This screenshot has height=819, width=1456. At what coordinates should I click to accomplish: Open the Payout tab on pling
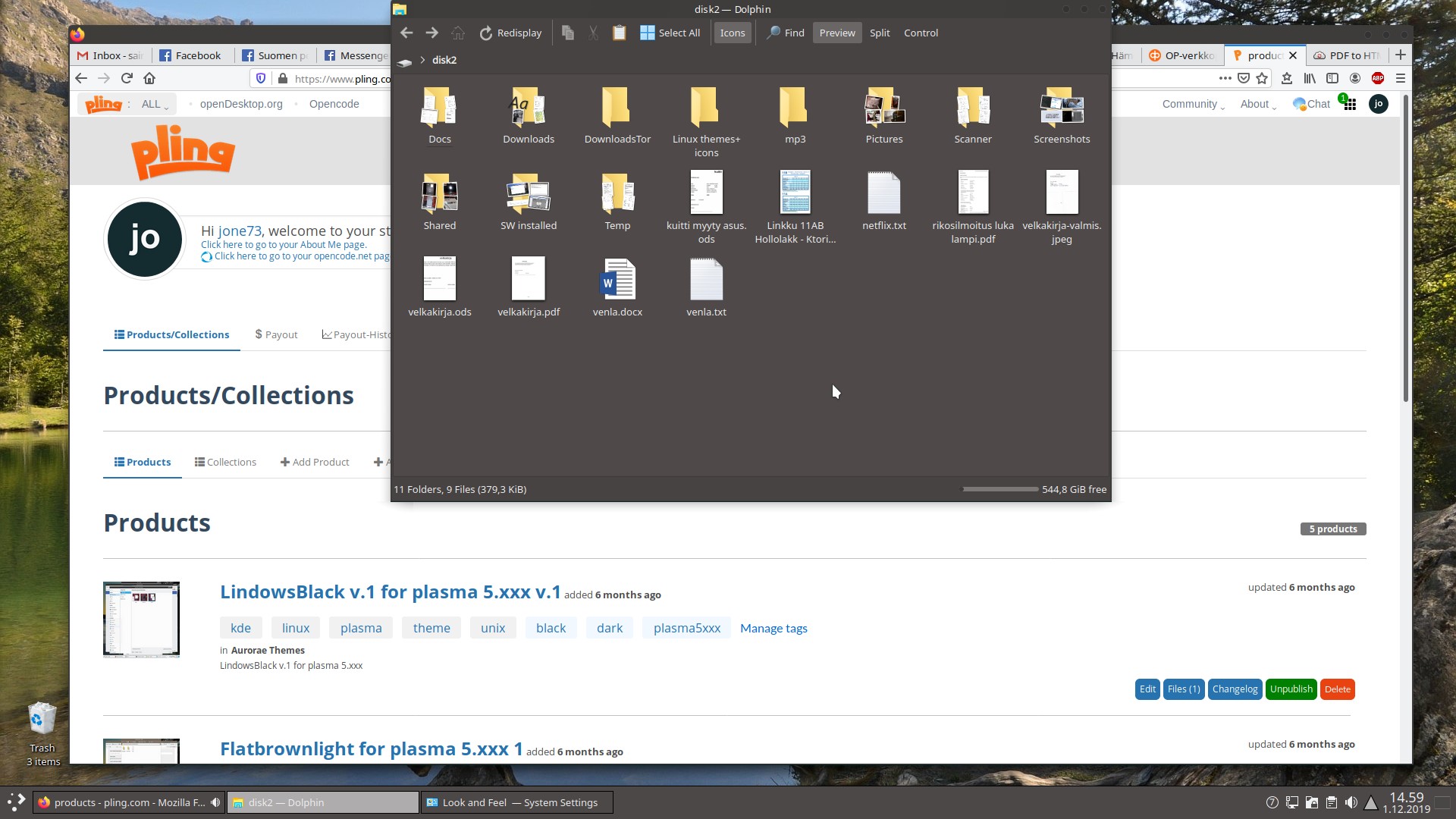pyautogui.click(x=276, y=334)
